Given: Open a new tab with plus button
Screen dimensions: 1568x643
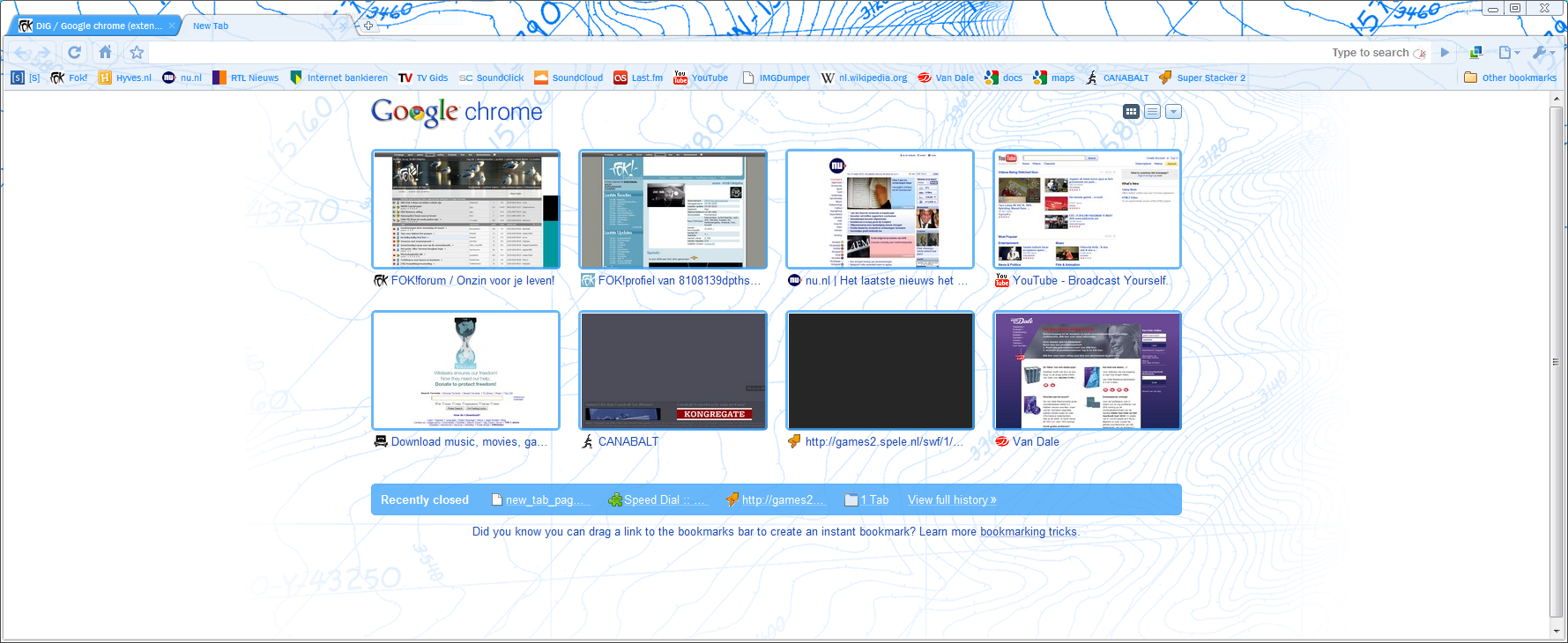Looking at the screenshot, I should pos(368,26).
